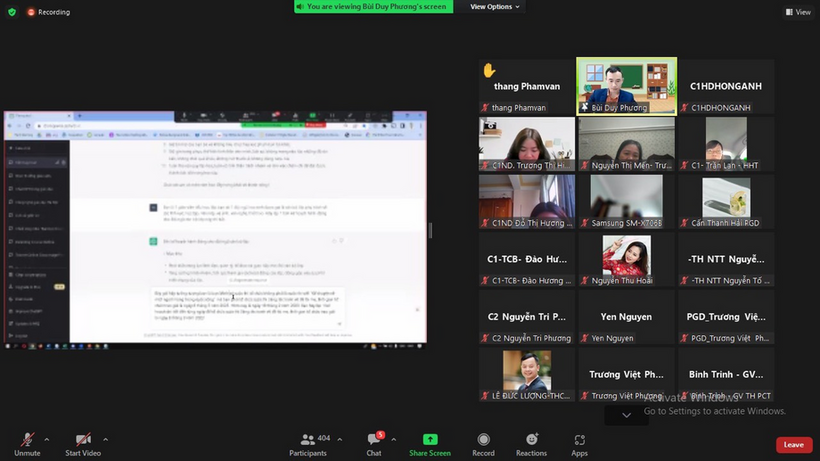
Task: Expand audio options arrow next to Unmute
Action: [x=50, y=439]
